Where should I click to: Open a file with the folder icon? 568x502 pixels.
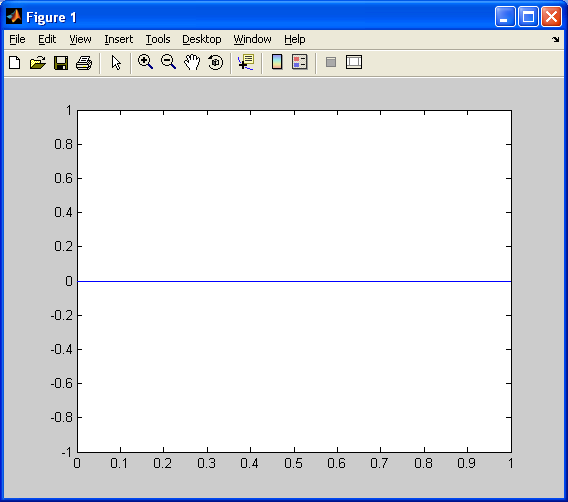(38, 63)
